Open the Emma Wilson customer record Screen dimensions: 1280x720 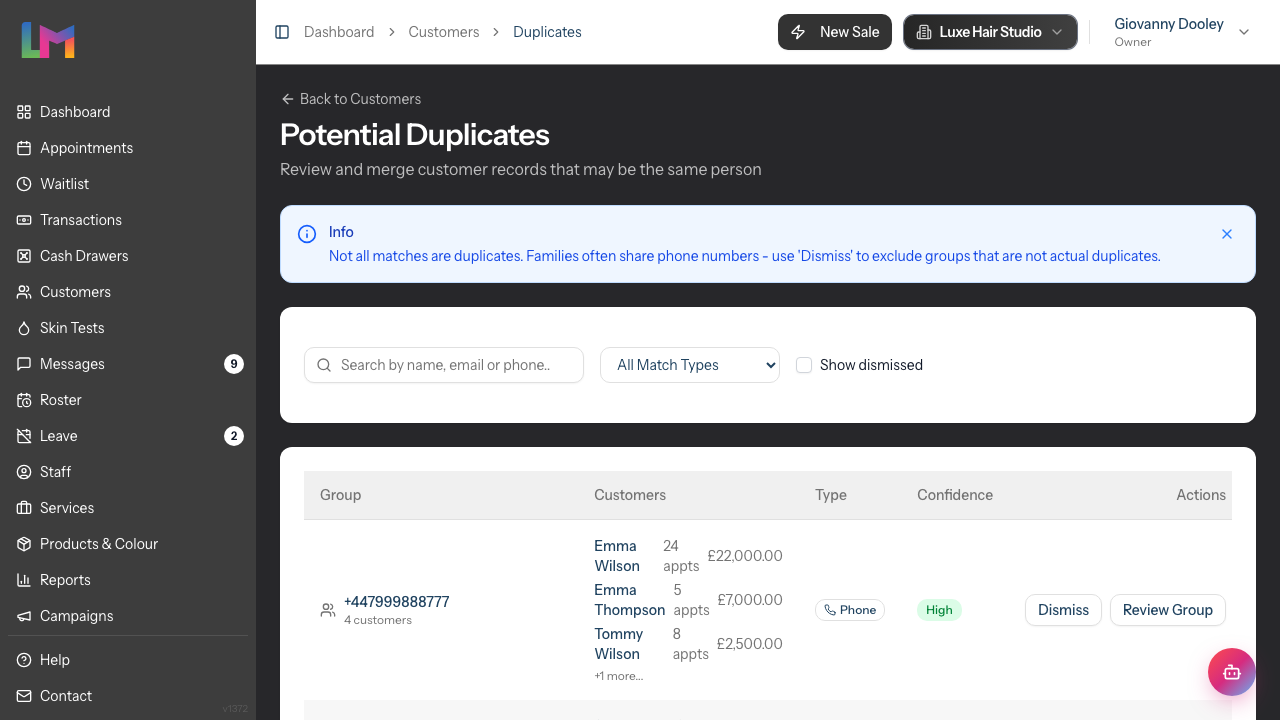click(617, 556)
